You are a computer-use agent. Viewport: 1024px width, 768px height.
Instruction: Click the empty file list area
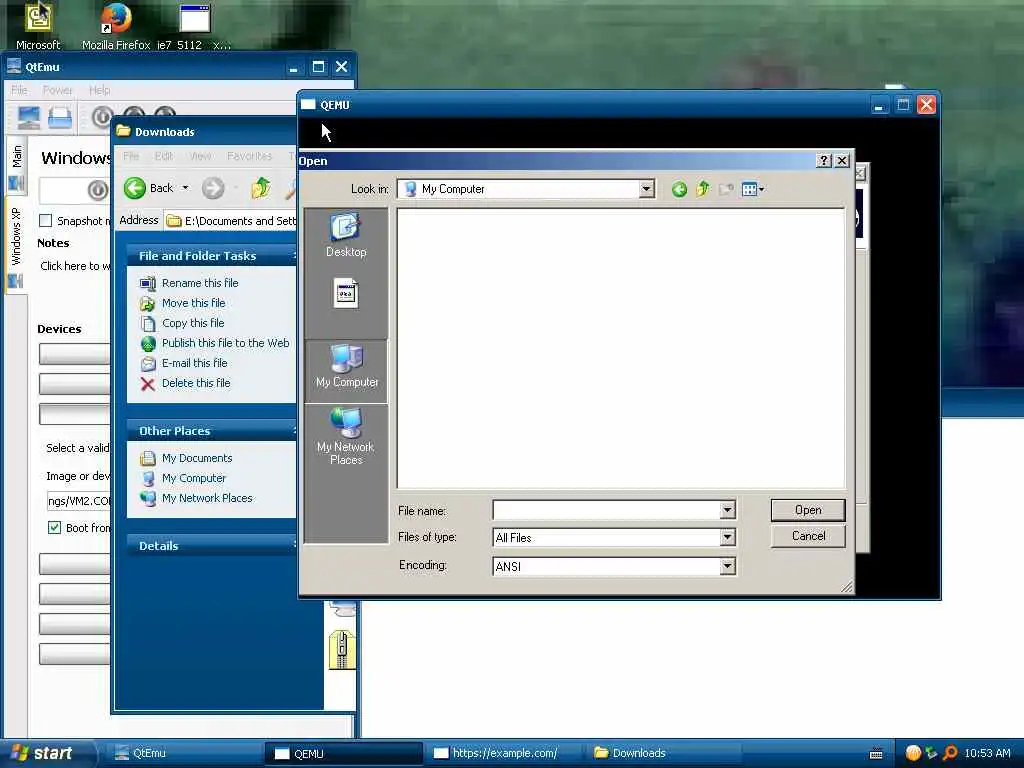[620, 348]
